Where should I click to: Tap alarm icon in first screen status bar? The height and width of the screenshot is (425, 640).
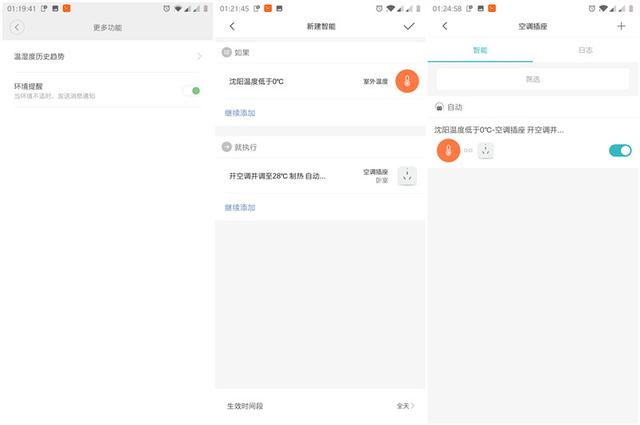[x=167, y=9]
